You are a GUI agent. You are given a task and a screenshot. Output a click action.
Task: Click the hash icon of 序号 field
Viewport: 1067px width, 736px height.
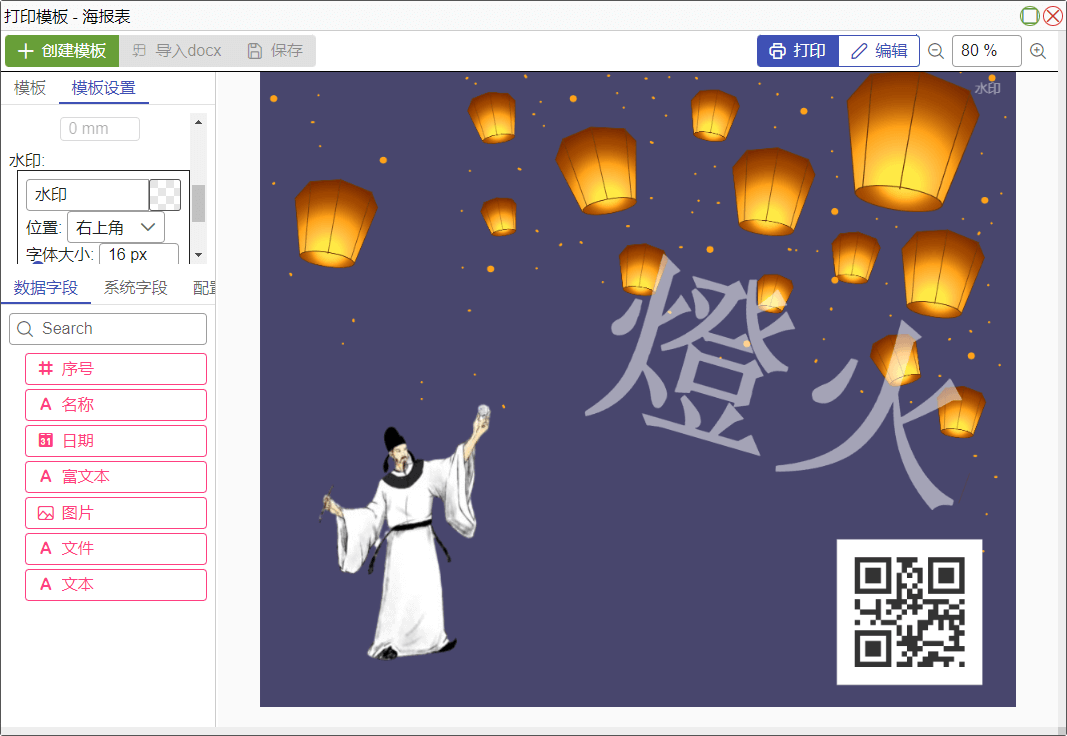pyautogui.click(x=45, y=369)
